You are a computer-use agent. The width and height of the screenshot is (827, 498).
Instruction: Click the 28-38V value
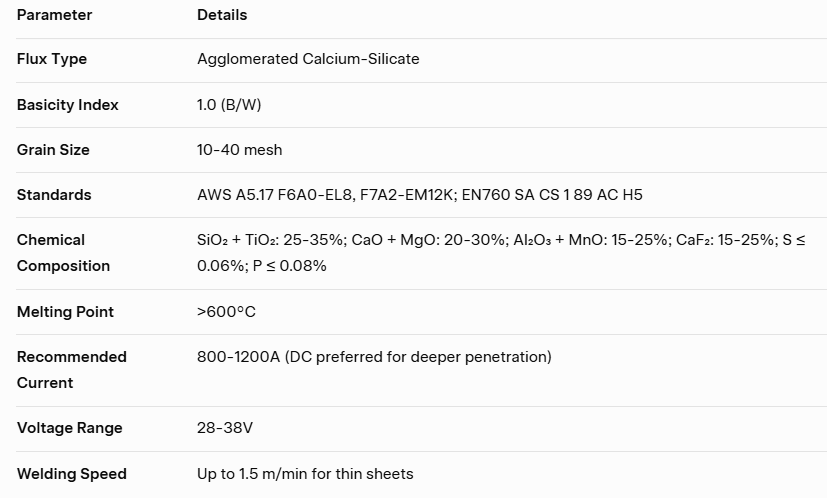pos(225,428)
